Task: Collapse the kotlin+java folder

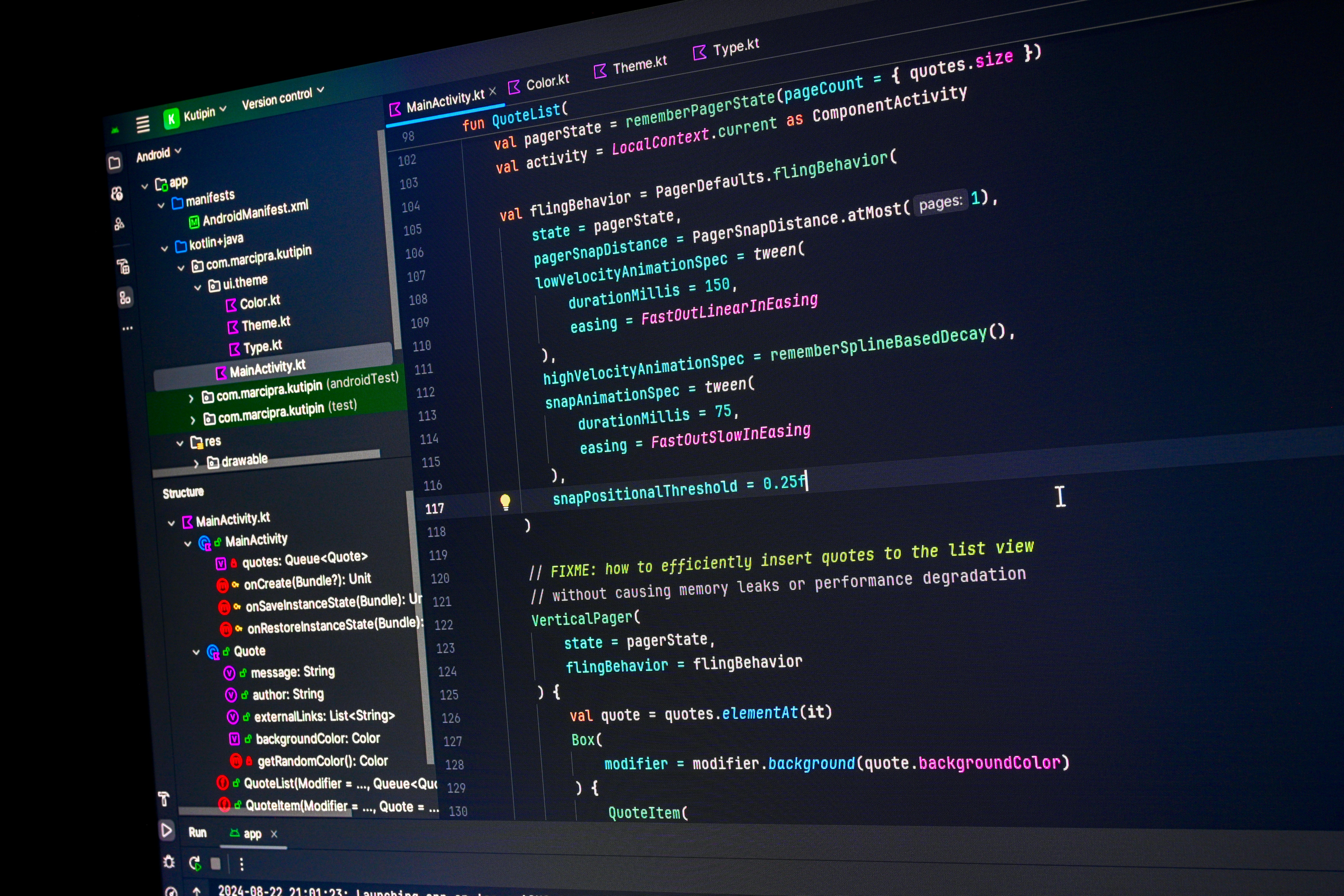Action: (x=165, y=249)
